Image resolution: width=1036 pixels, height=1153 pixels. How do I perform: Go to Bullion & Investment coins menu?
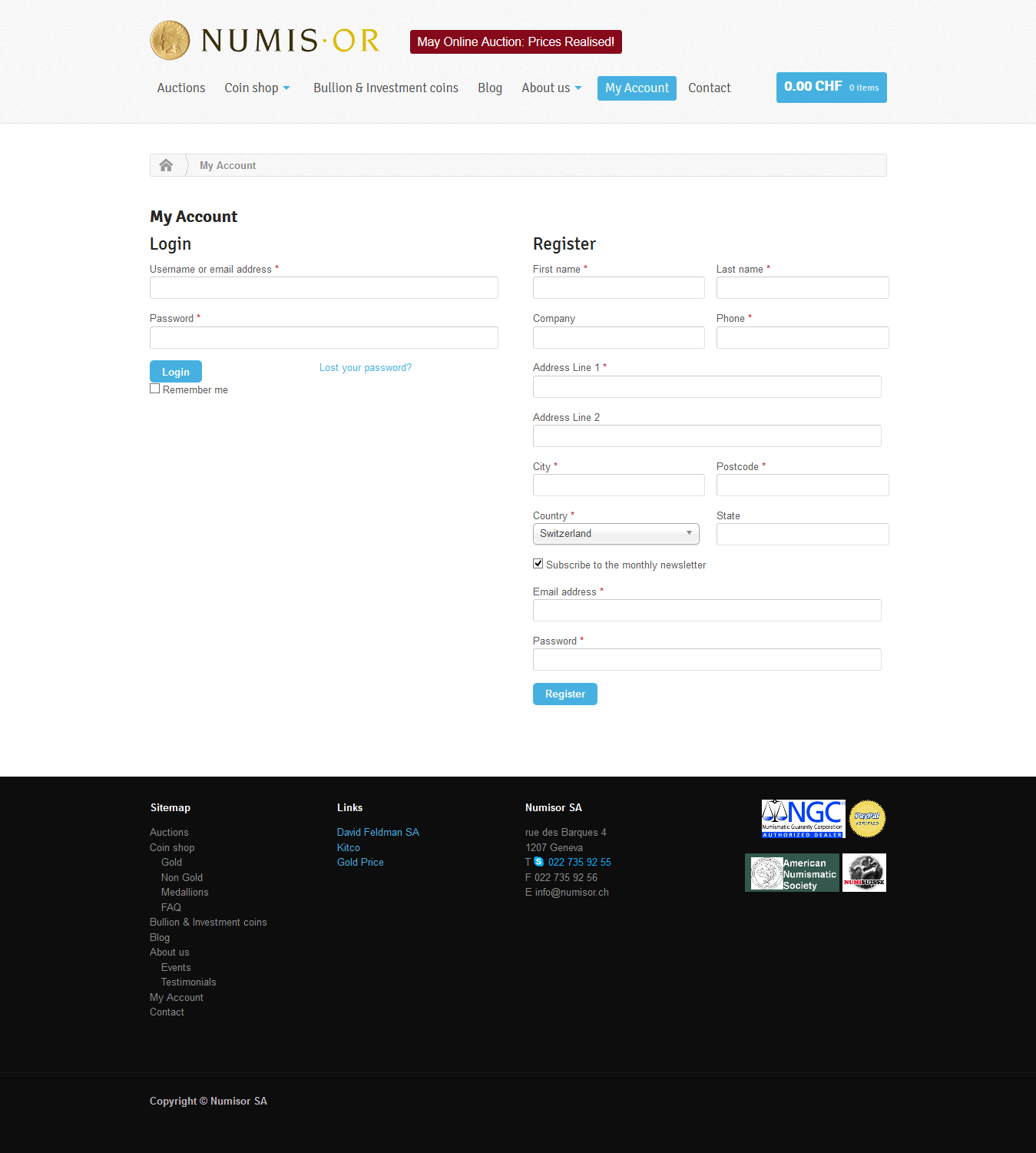386,88
